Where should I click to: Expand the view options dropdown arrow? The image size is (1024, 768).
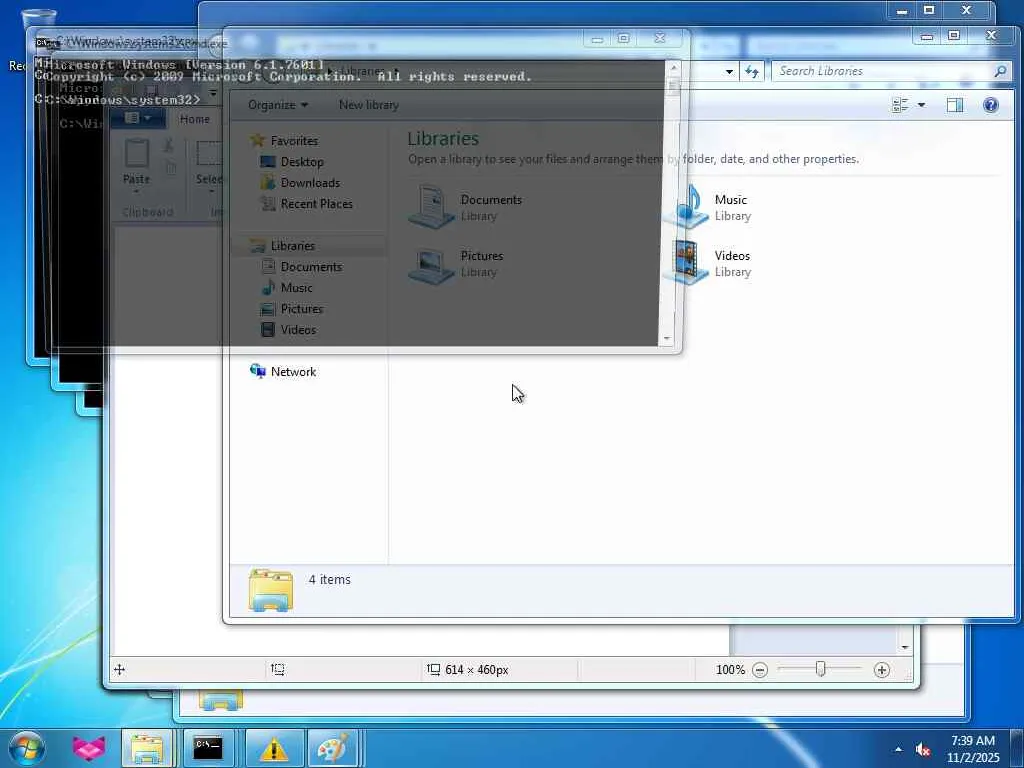coord(921,105)
